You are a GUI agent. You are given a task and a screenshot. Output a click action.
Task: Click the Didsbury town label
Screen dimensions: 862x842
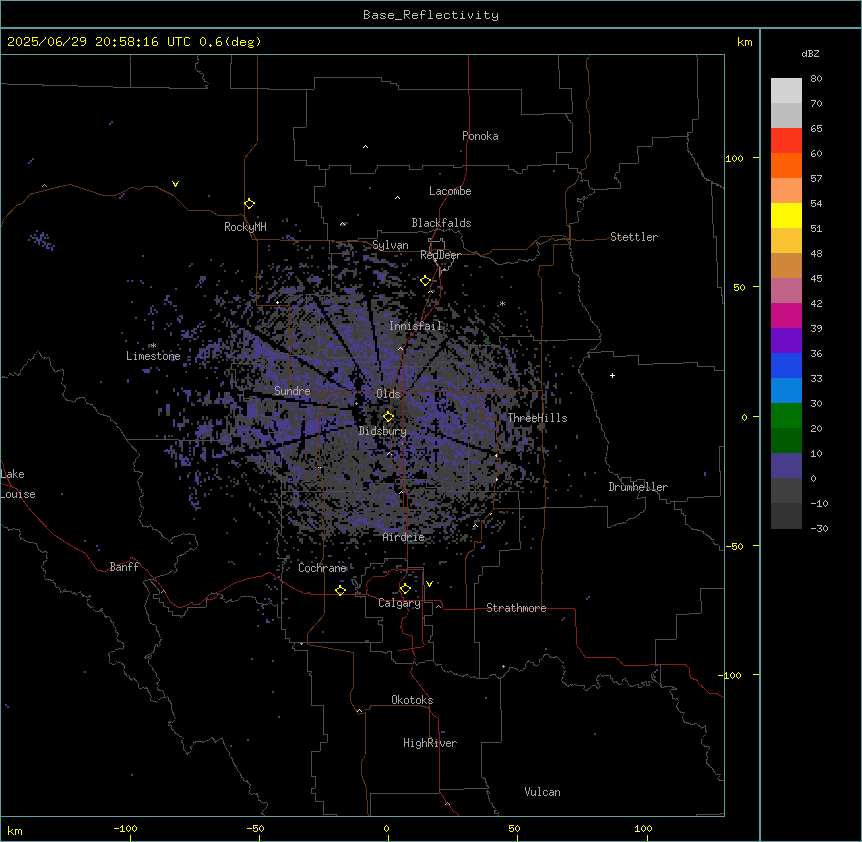click(x=383, y=431)
